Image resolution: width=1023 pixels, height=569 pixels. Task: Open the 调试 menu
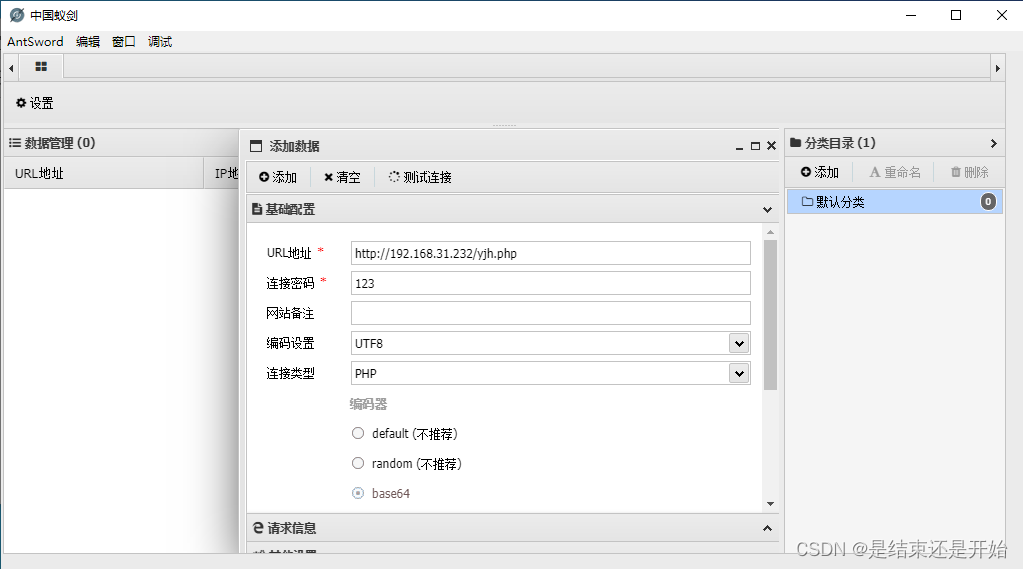(x=160, y=42)
